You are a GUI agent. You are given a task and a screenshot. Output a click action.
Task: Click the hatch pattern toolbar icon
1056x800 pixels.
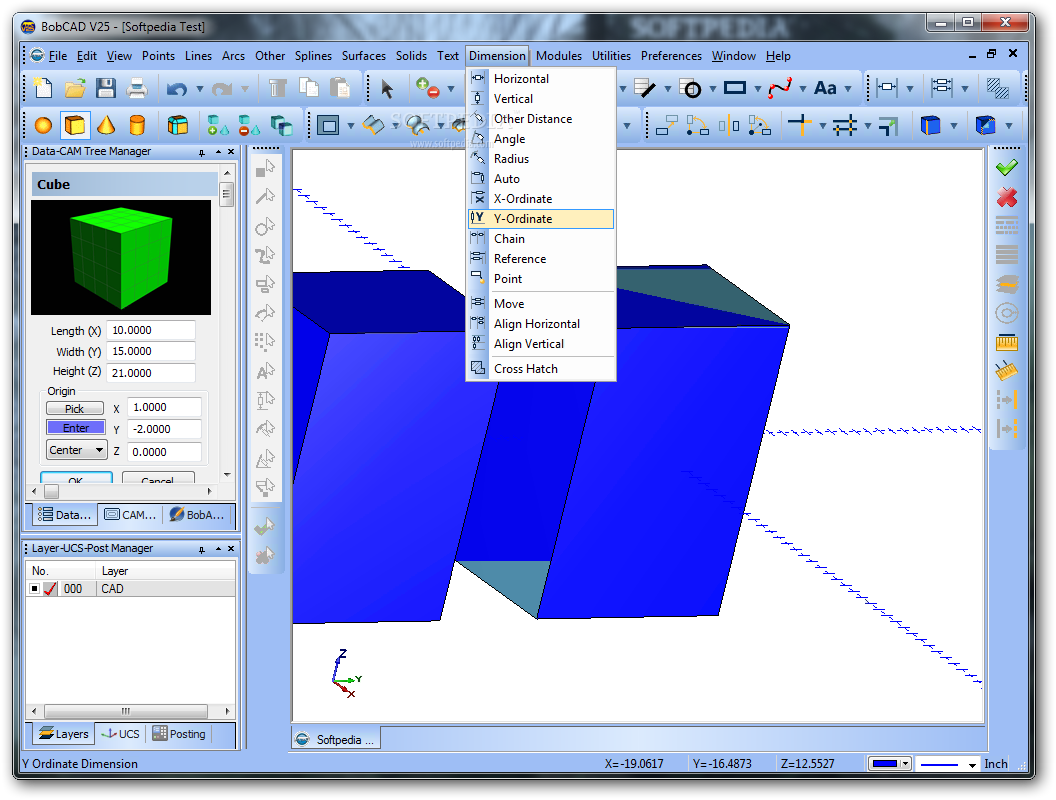click(x=997, y=88)
